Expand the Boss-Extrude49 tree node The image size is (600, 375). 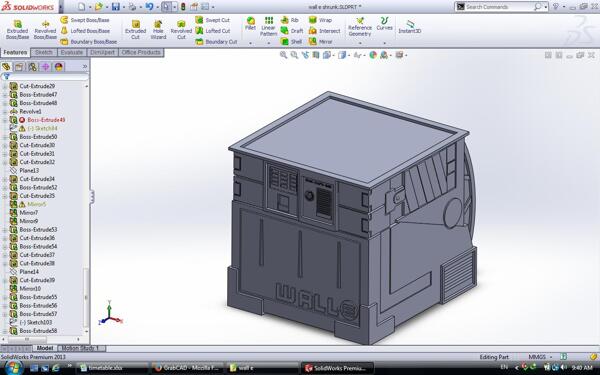[5, 120]
